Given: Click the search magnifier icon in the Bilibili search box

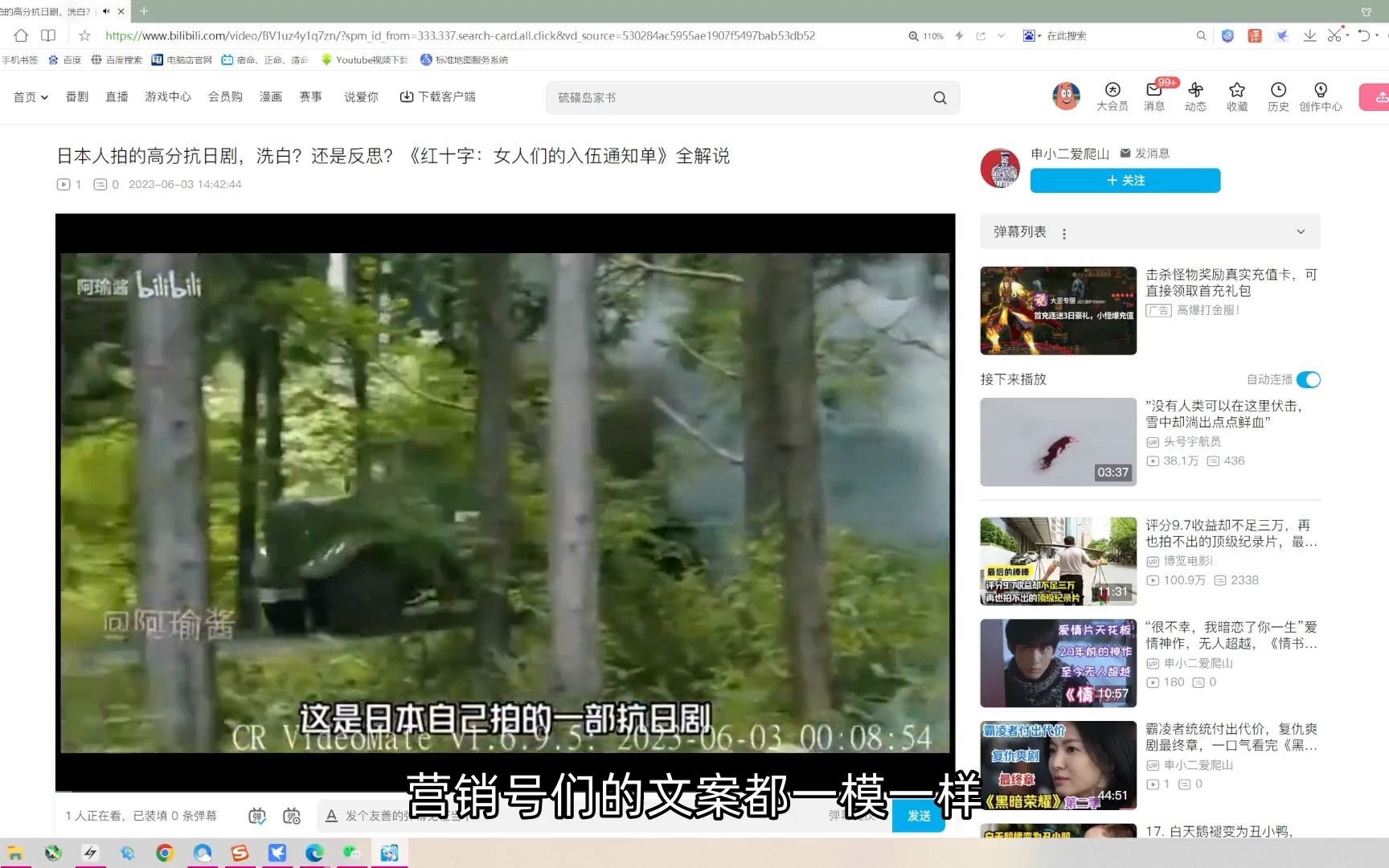Looking at the screenshot, I should click(940, 97).
